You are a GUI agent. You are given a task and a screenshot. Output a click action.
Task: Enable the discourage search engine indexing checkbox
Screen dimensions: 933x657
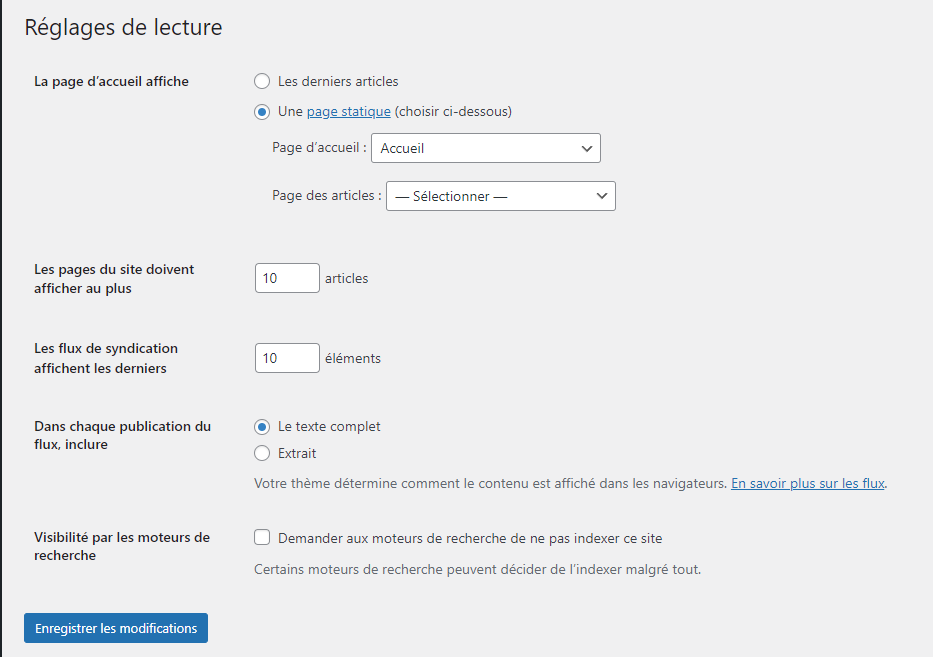point(261,537)
